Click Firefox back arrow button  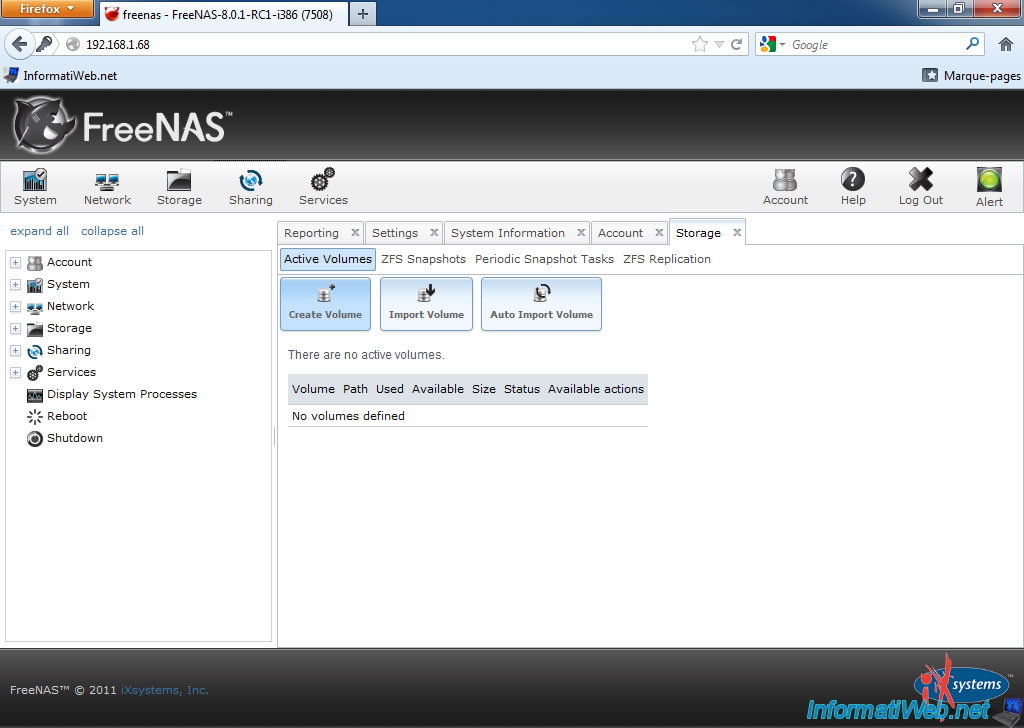(x=19, y=44)
